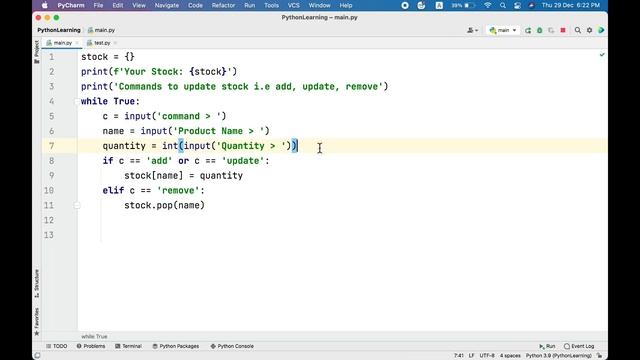The width and height of the screenshot is (640, 360).
Task: Open the Python Console tool window
Action: pyautogui.click(x=232, y=346)
